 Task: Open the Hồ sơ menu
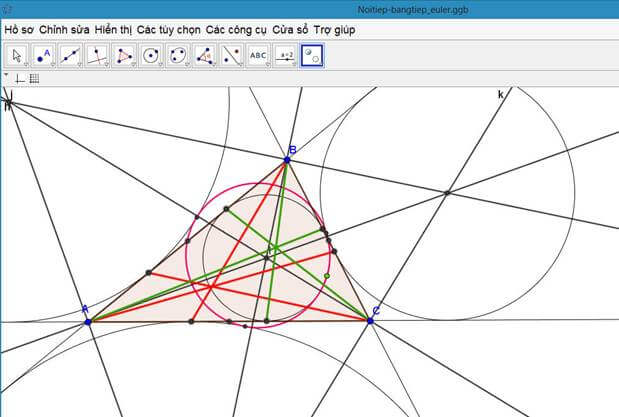click(x=19, y=30)
